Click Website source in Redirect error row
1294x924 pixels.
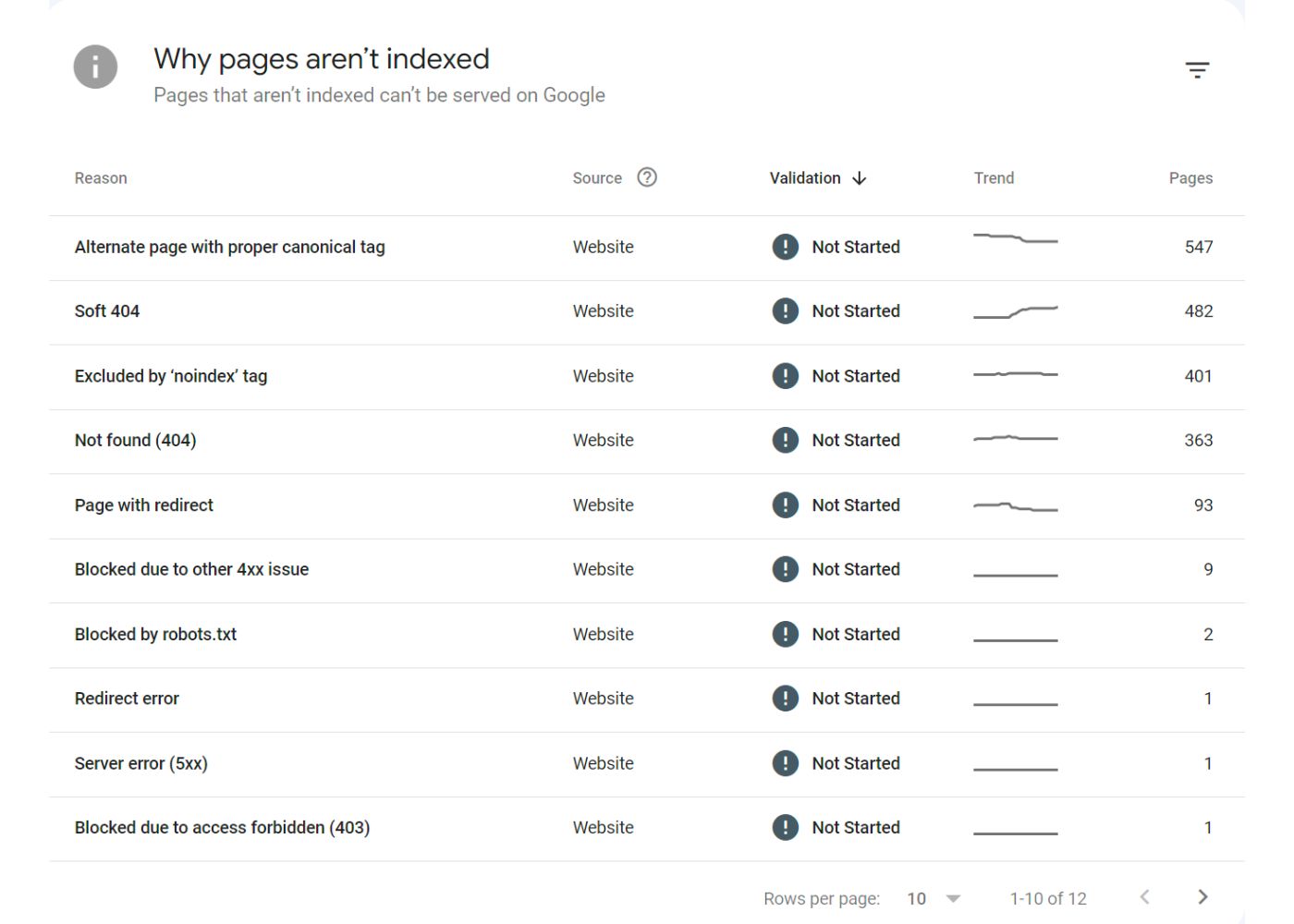click(603, 699)
